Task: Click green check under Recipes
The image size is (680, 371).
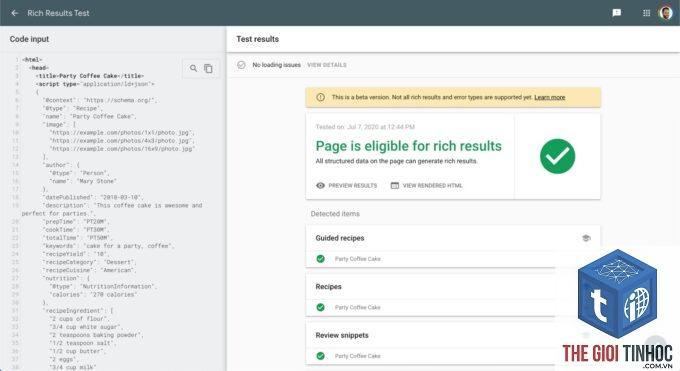Action: pos(320,307)
